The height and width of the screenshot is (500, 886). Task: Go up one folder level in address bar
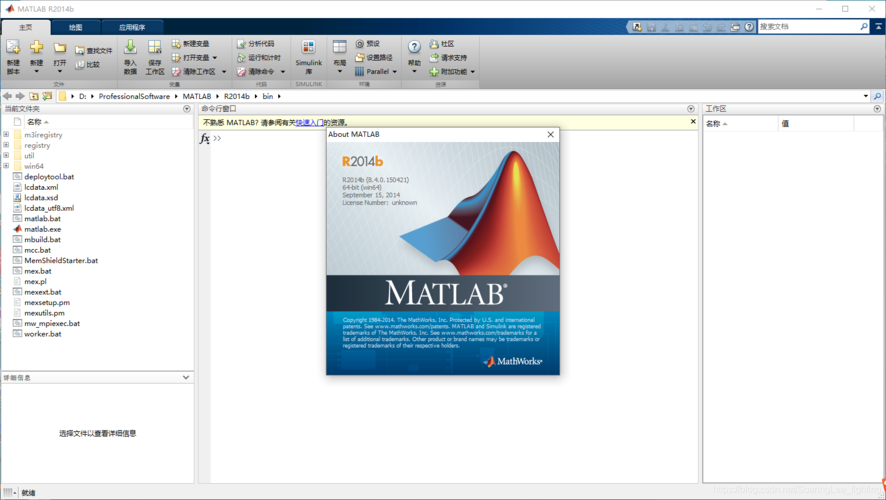(33, 96)
